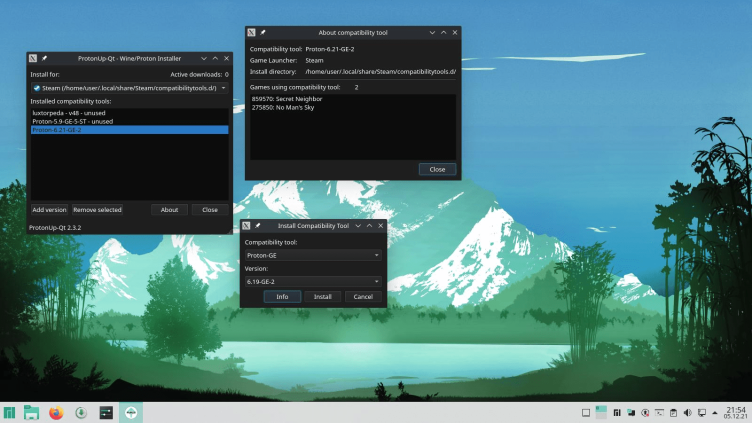Expand the Compatibility tool Proton-GE dropdown
752x423 pixels.
tap(313, 255)
